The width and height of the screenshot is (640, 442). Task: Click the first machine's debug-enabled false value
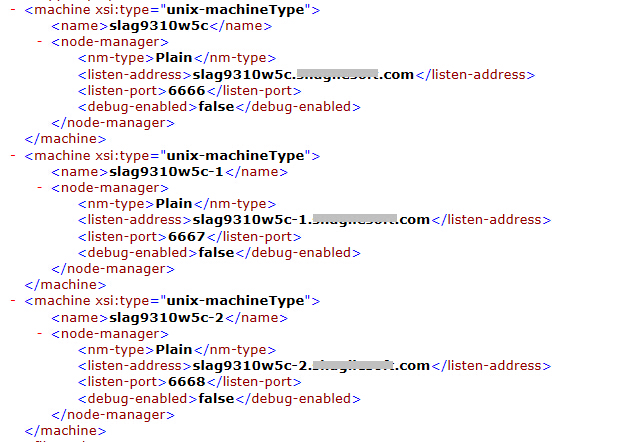click(218, 107)
